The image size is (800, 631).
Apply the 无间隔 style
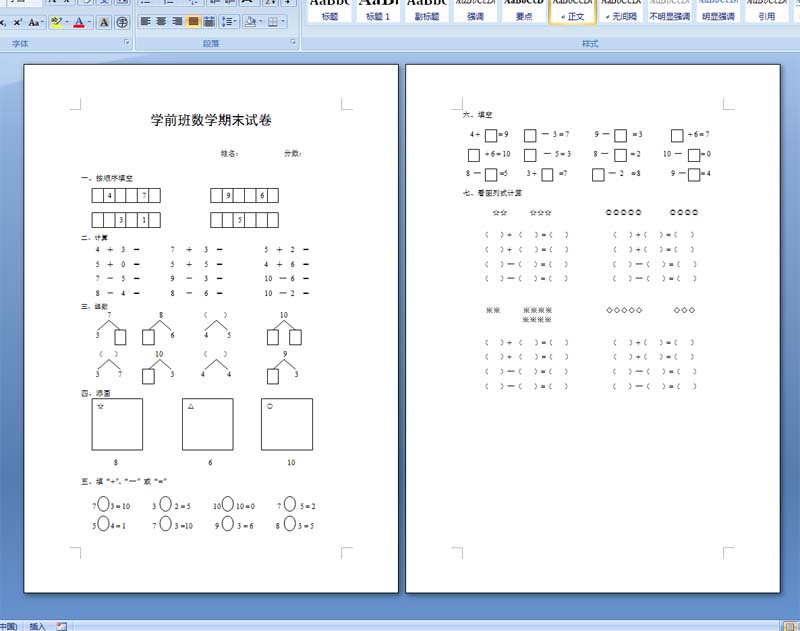point(621,11)
